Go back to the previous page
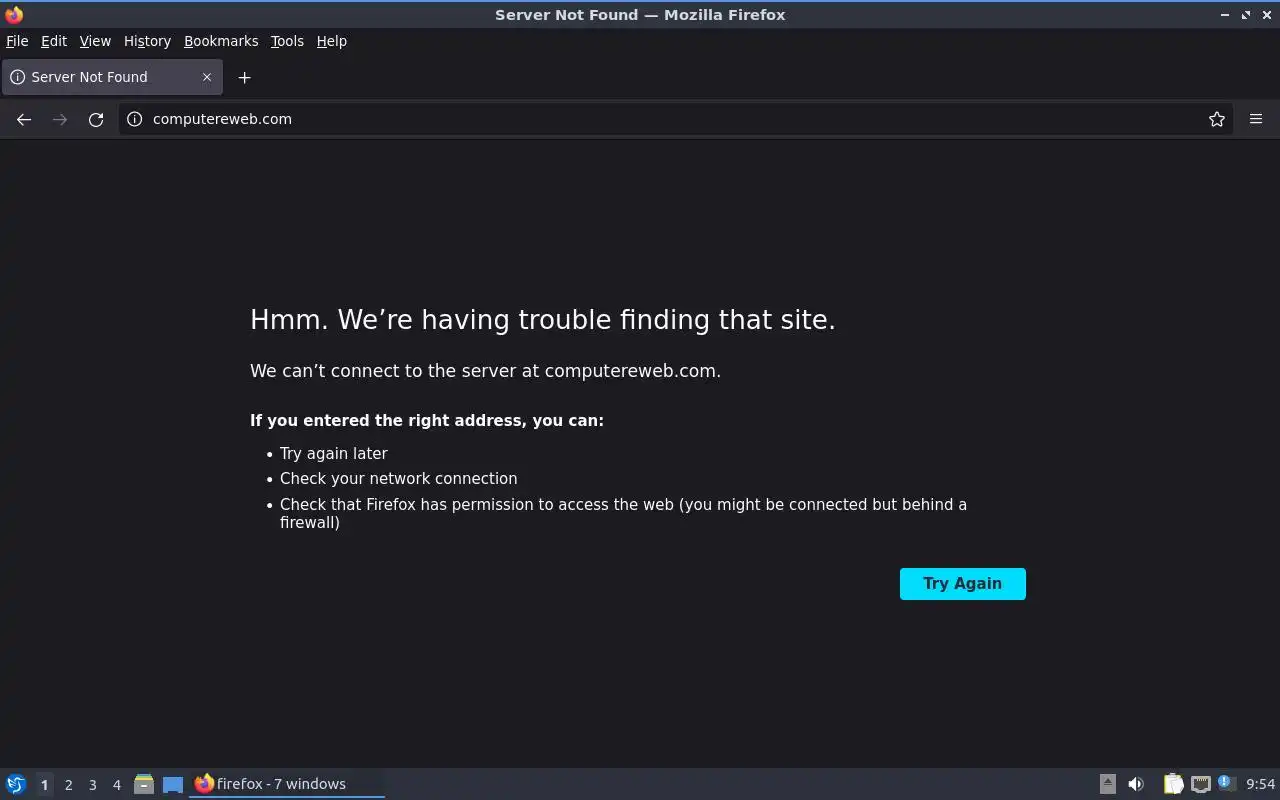Screen dimensions: 1280x800 click(24, 119)
